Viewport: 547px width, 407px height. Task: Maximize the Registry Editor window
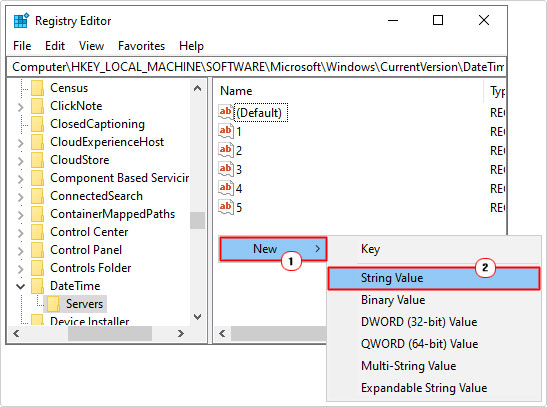[x=438, y=21]
